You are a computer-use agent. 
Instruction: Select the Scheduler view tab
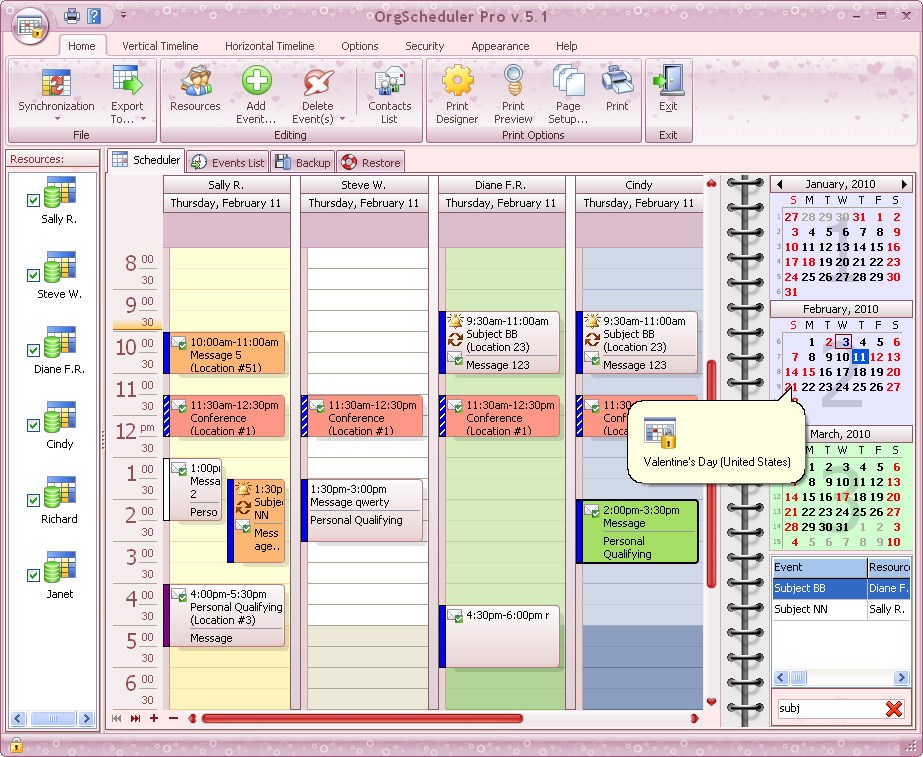click(x=146, y=160)
